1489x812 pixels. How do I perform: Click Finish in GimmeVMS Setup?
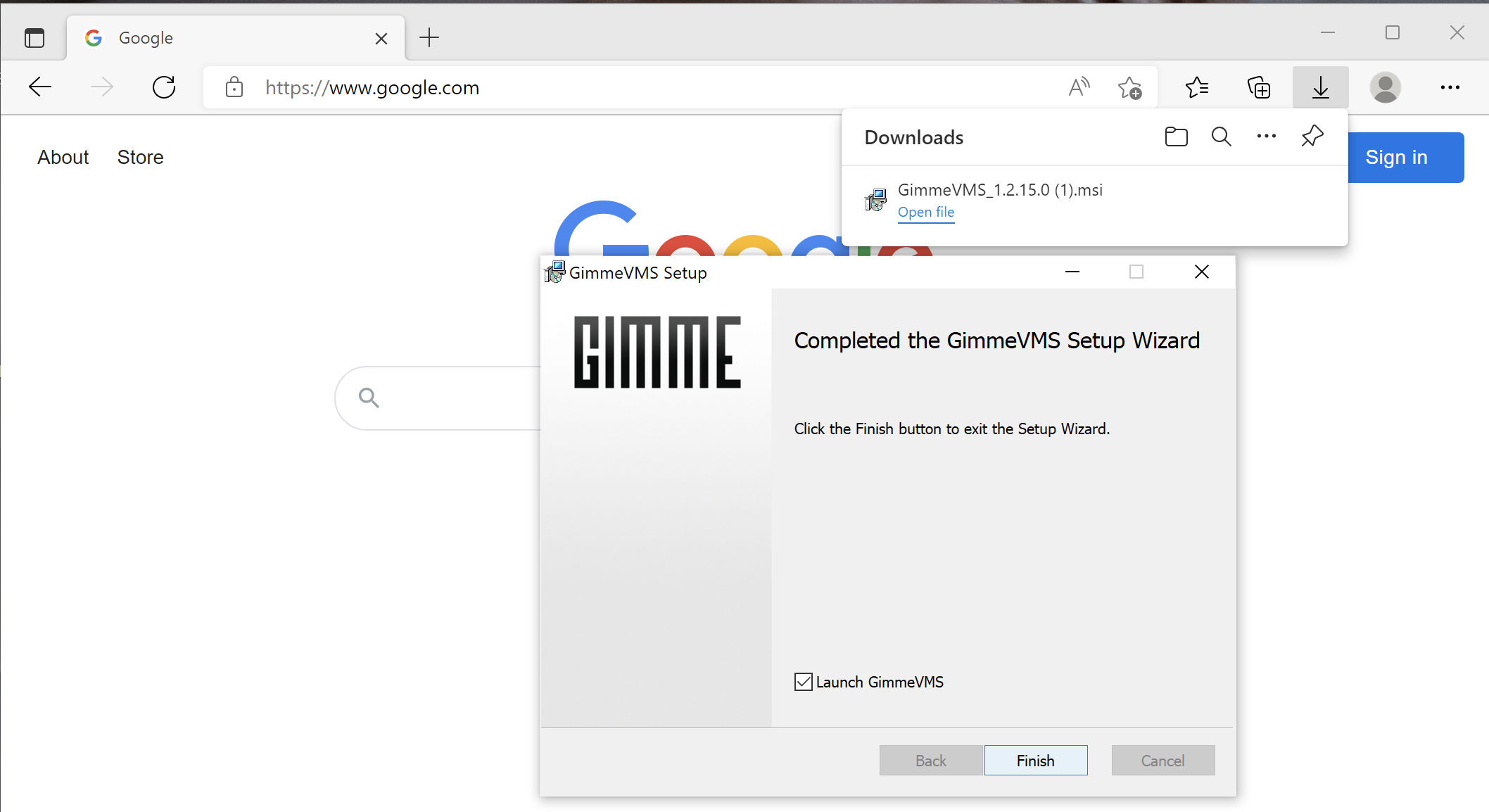1036,761
